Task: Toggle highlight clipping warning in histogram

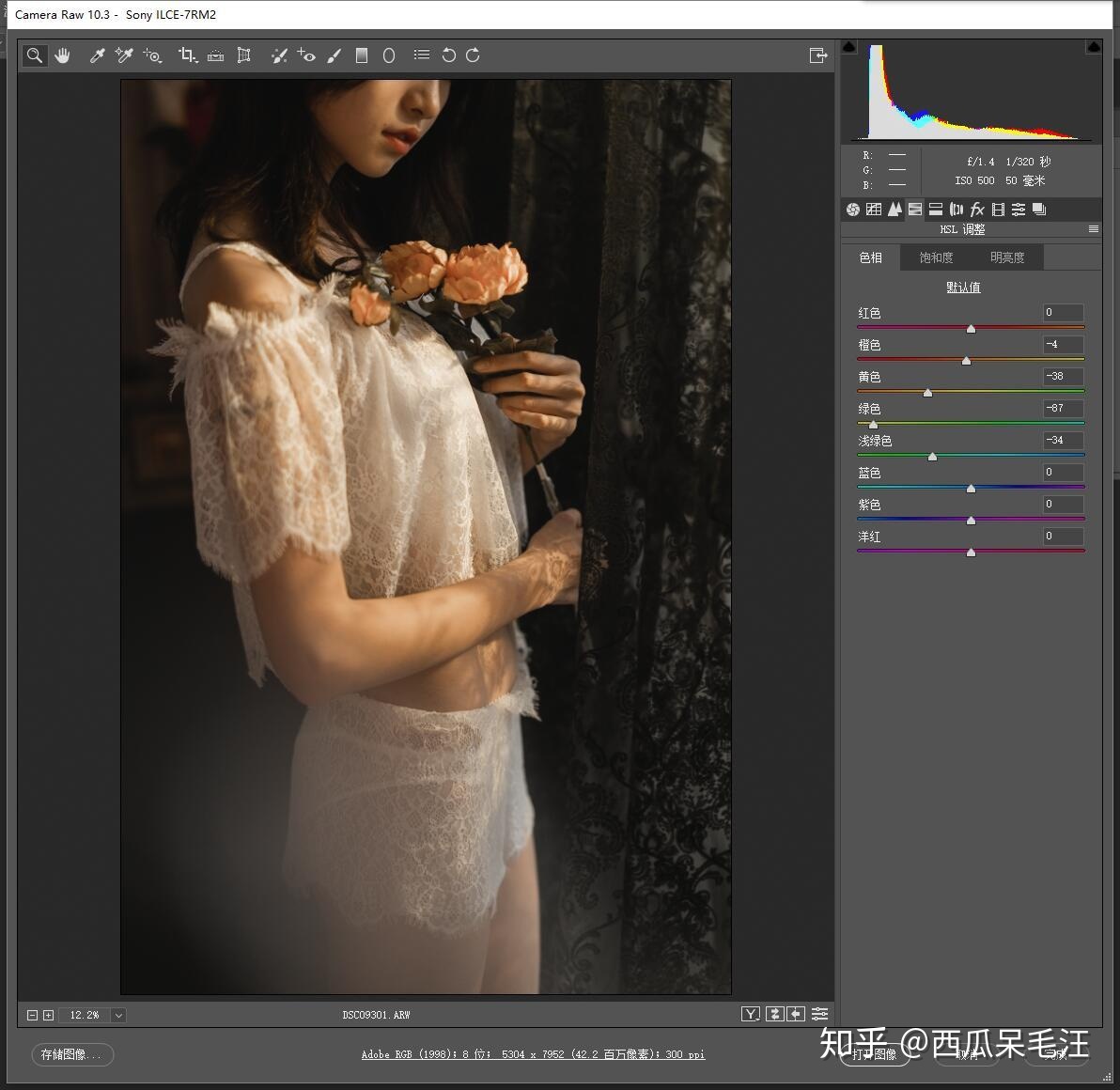Action: click(1094, 47)
